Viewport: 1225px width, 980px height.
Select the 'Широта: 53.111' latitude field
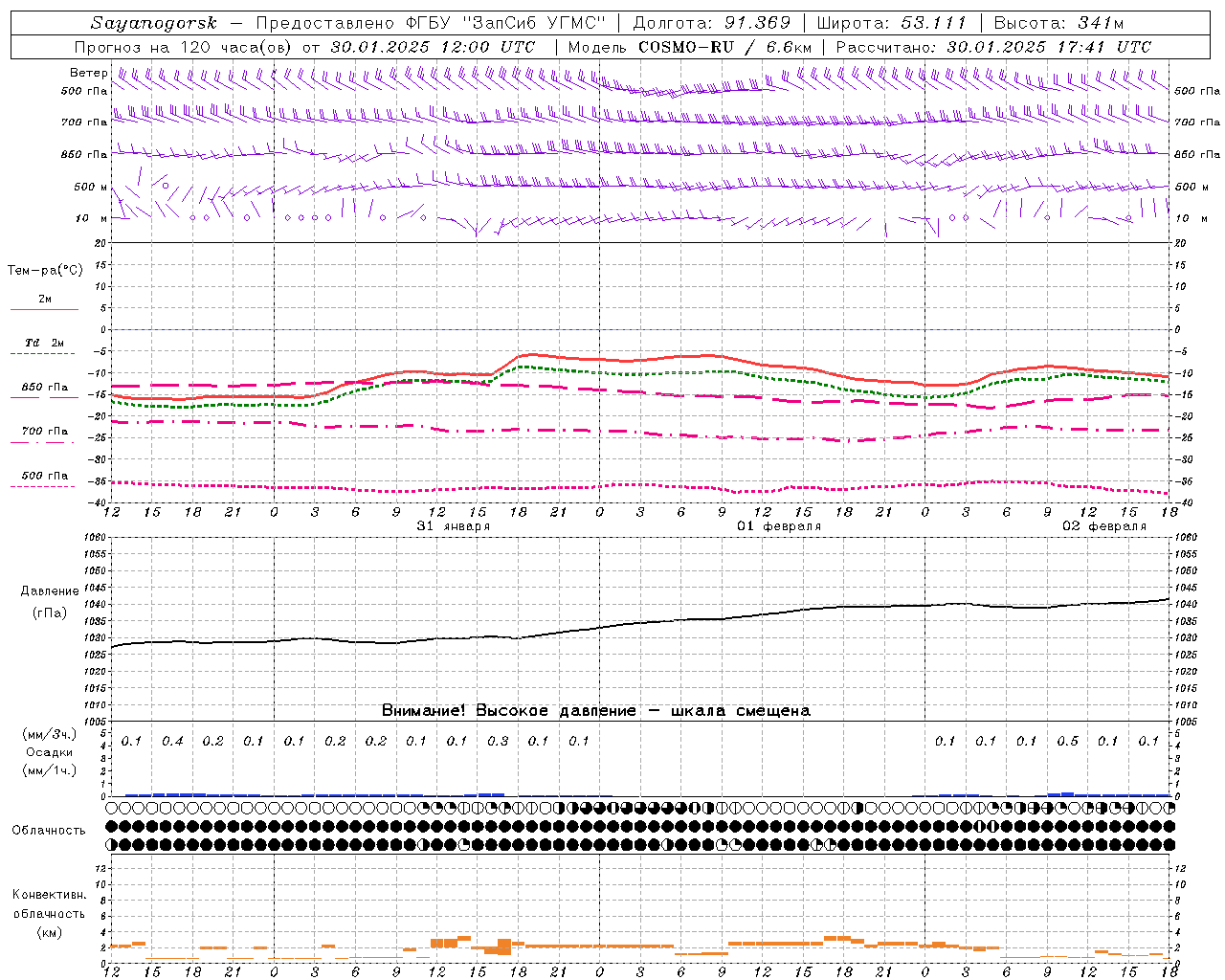(x=892, y=23)
